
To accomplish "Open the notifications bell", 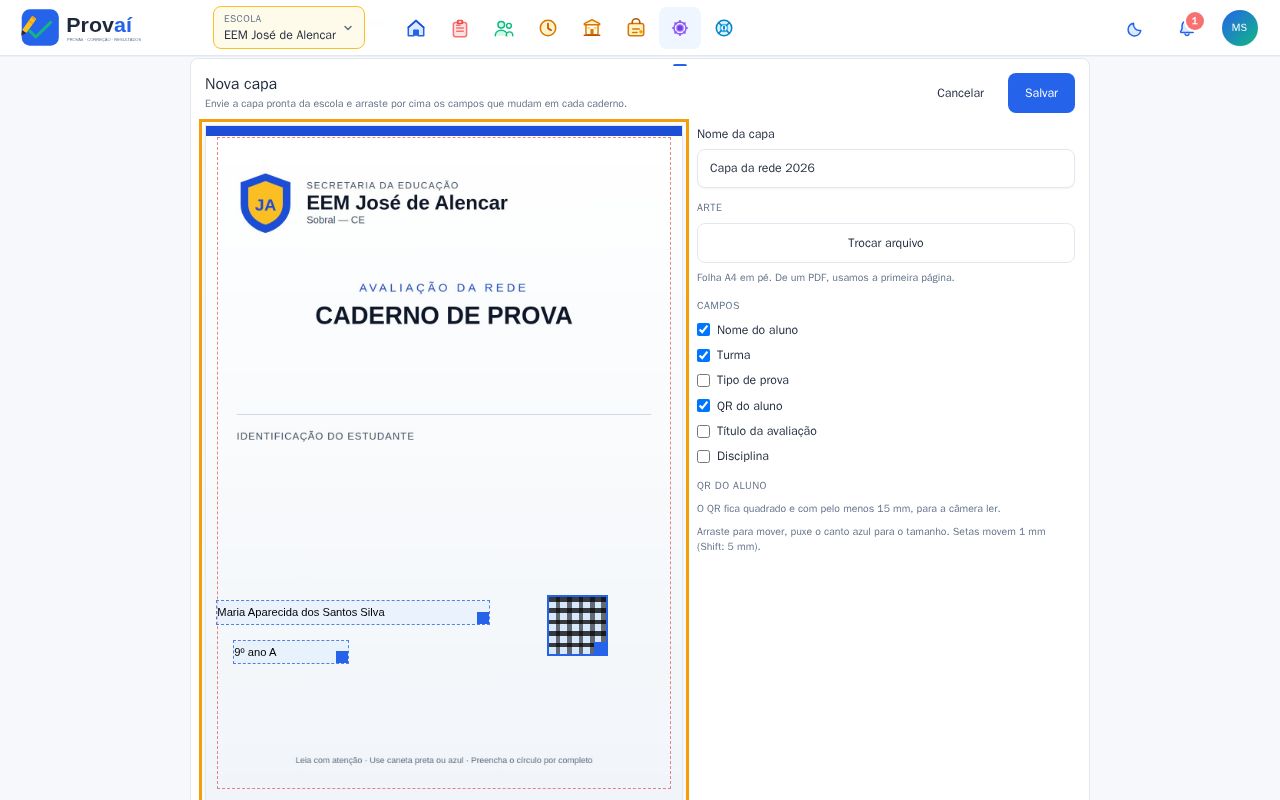I will coord(1187,28).
